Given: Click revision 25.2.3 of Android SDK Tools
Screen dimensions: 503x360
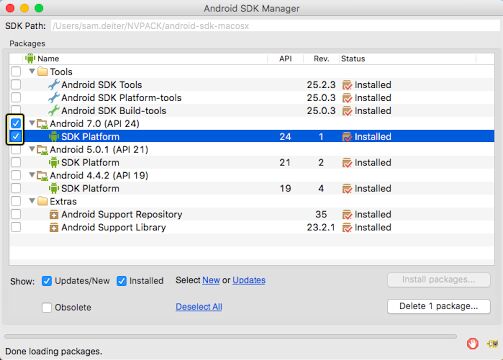Looking at the screenshot, I should tap(321, 85).
